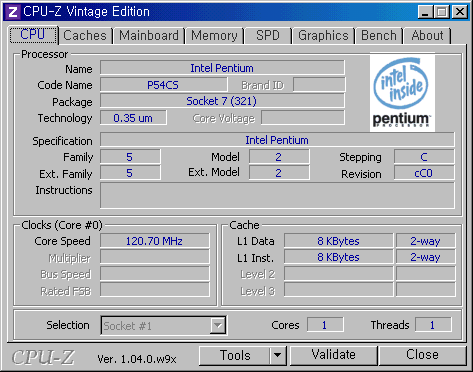Image resolution: width=473 pixels, height=372 pixels.
Task: Click the Ext. Family value field
Action: click(130, 173)
